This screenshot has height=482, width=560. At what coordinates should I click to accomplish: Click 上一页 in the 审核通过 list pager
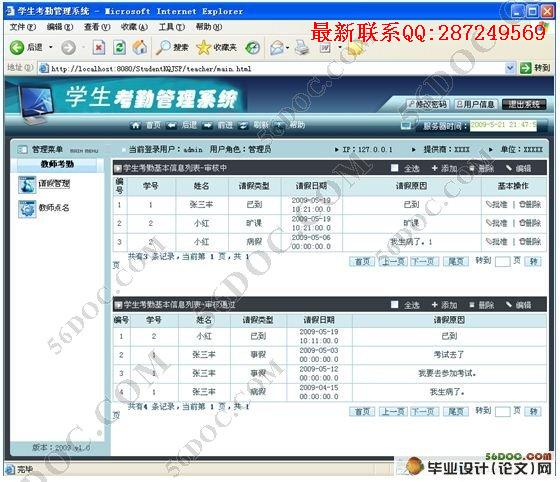[x=393, y=412]
